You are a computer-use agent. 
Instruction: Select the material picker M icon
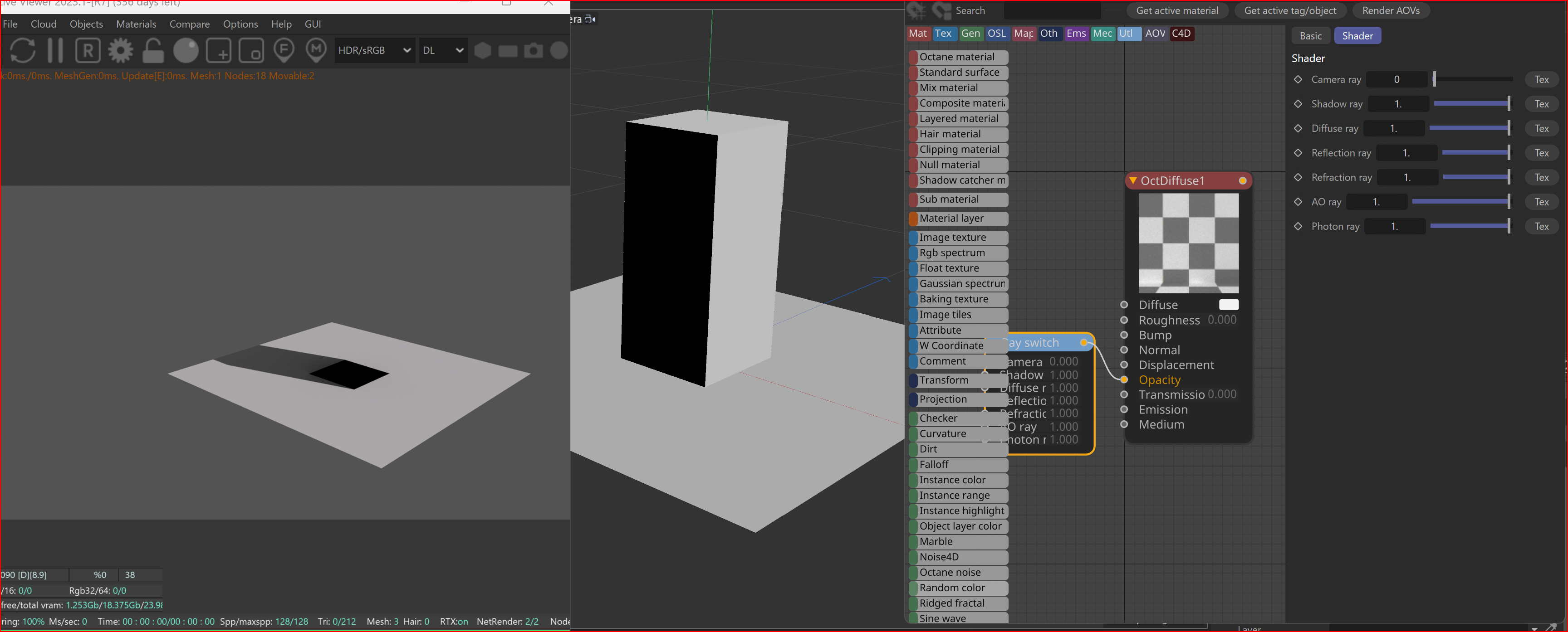click(x=316, y=50)
